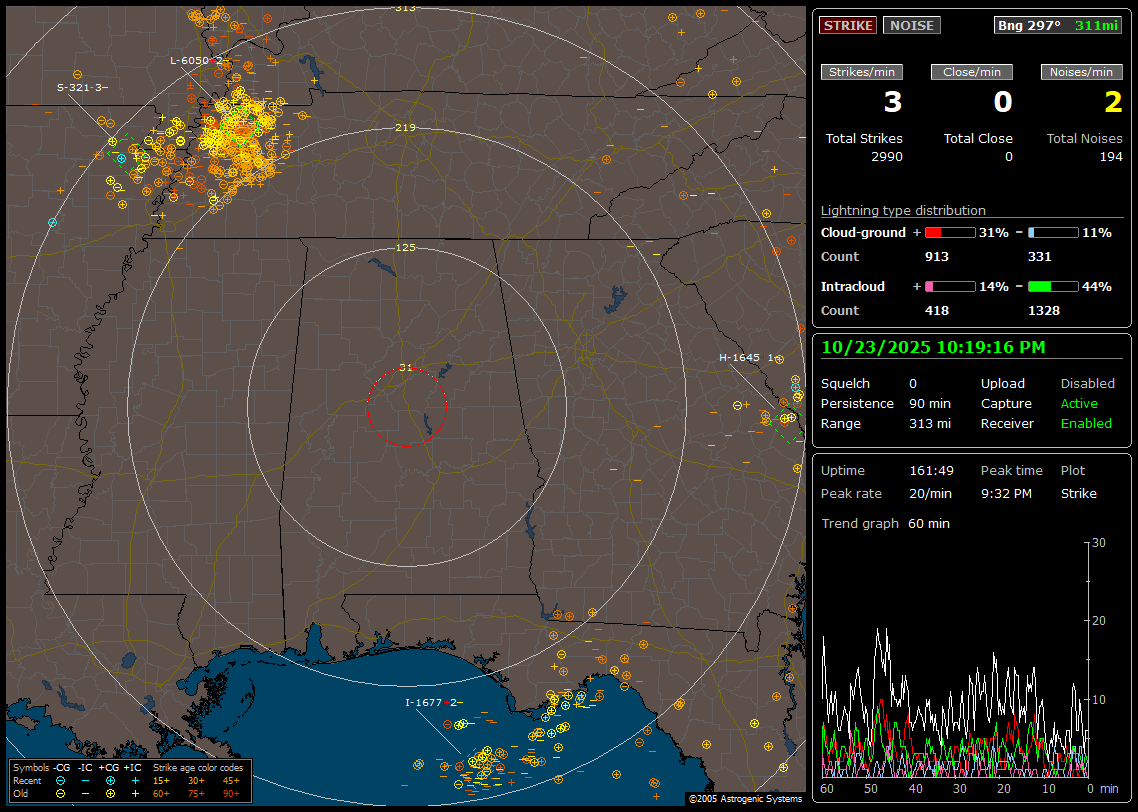The width and height of the screenshot is (1138, 812).
Task: Click the recent -CG cyan symbol in legend
Action: [x=61, y=780]
